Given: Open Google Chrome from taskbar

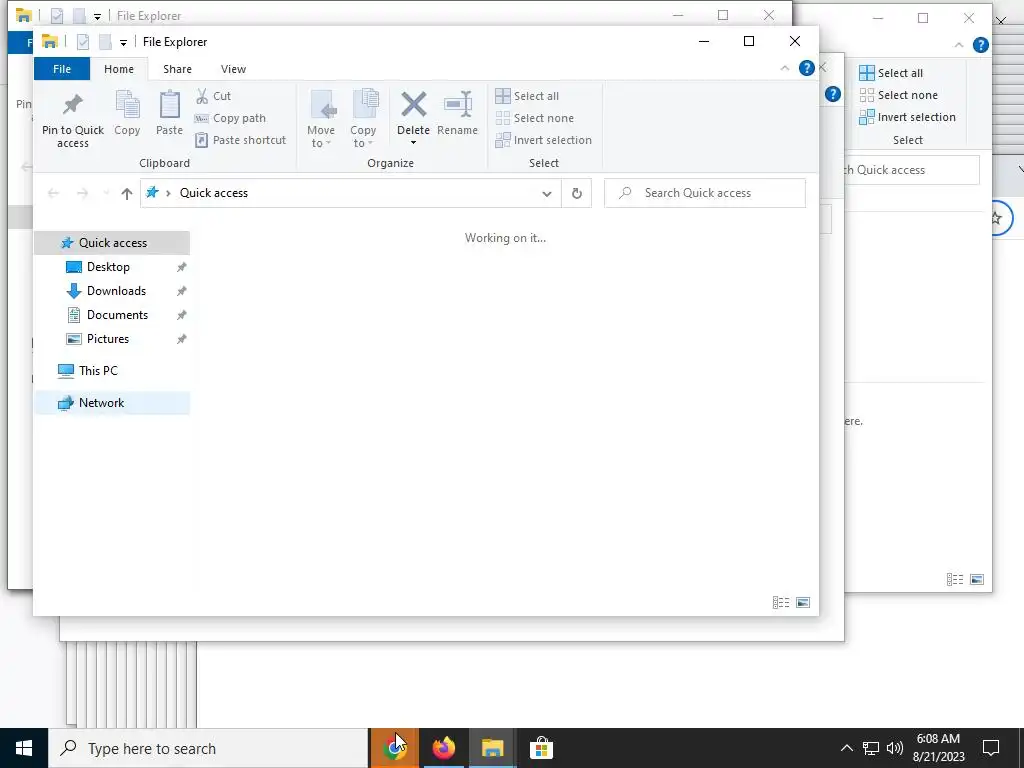Looking at the screenshot, I should (x=394, y=748).
